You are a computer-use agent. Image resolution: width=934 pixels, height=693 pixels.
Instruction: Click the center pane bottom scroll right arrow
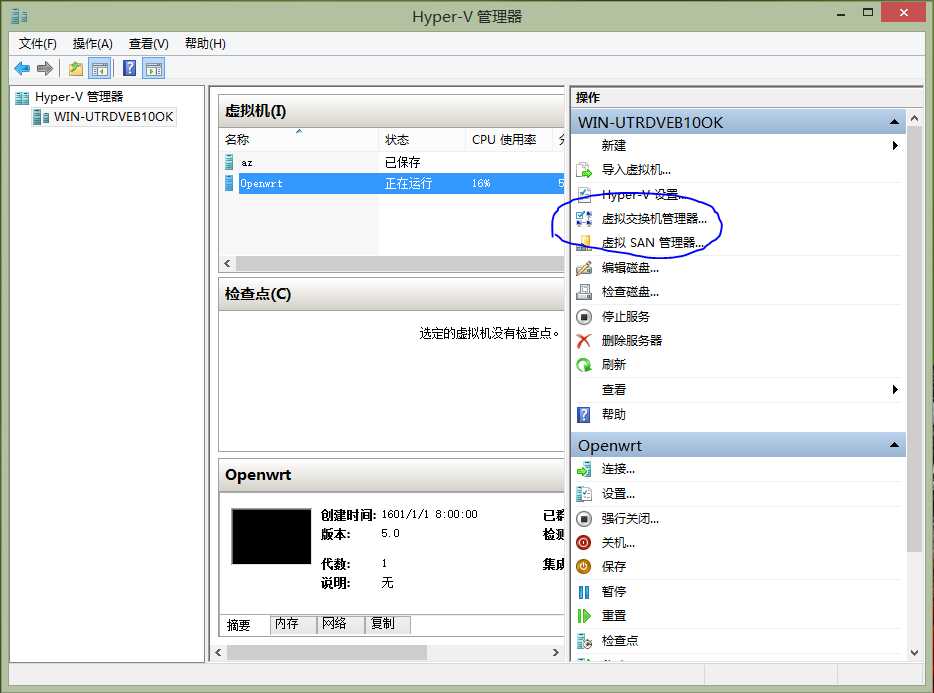556,652
